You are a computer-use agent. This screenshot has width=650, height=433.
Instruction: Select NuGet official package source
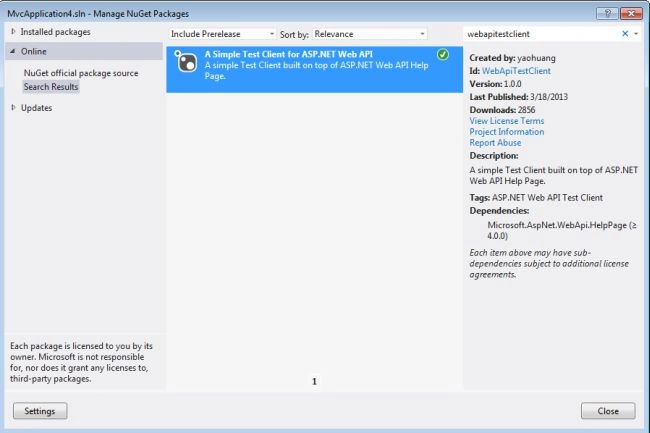81,73
